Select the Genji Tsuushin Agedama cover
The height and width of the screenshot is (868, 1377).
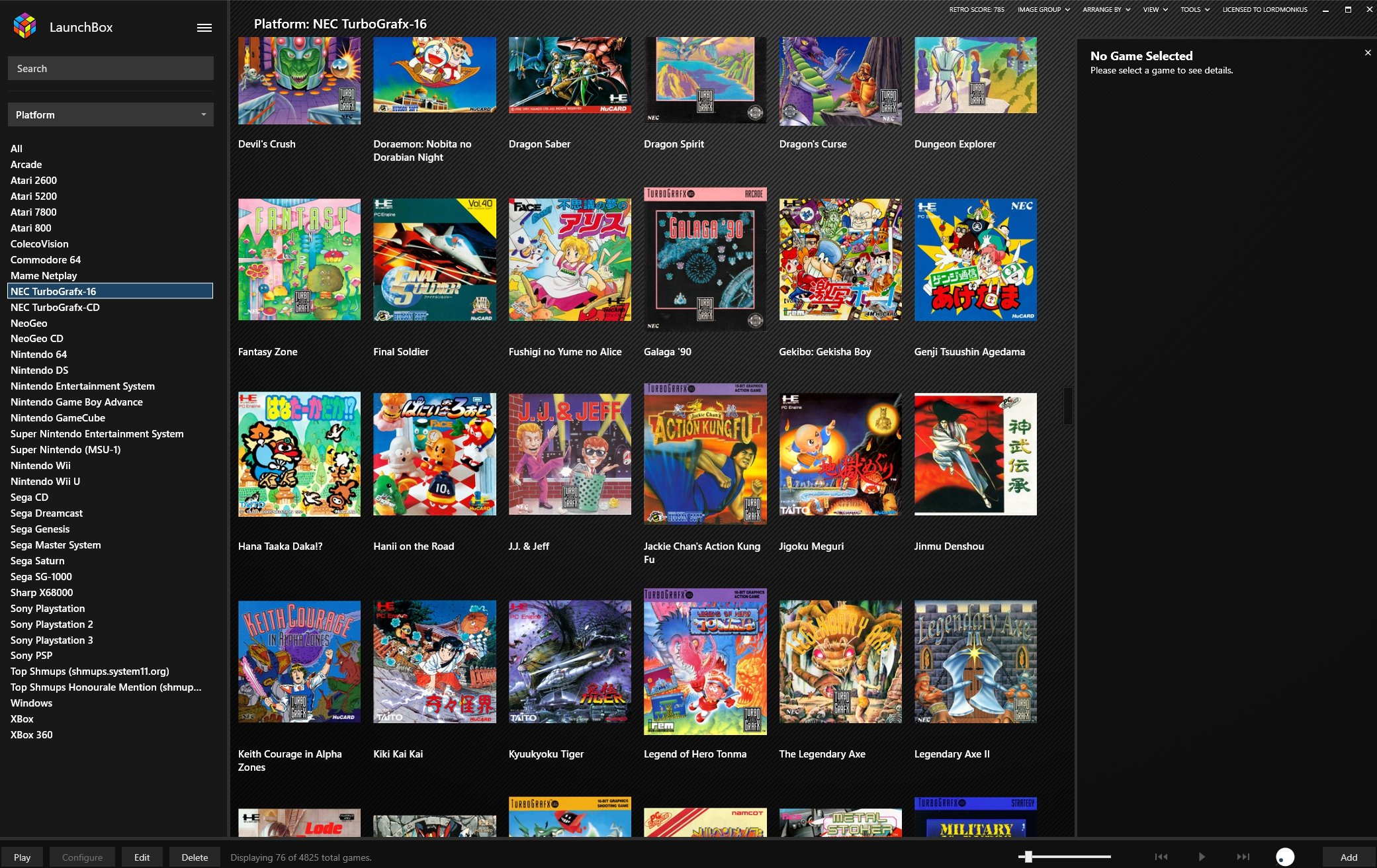coord(975,259)
